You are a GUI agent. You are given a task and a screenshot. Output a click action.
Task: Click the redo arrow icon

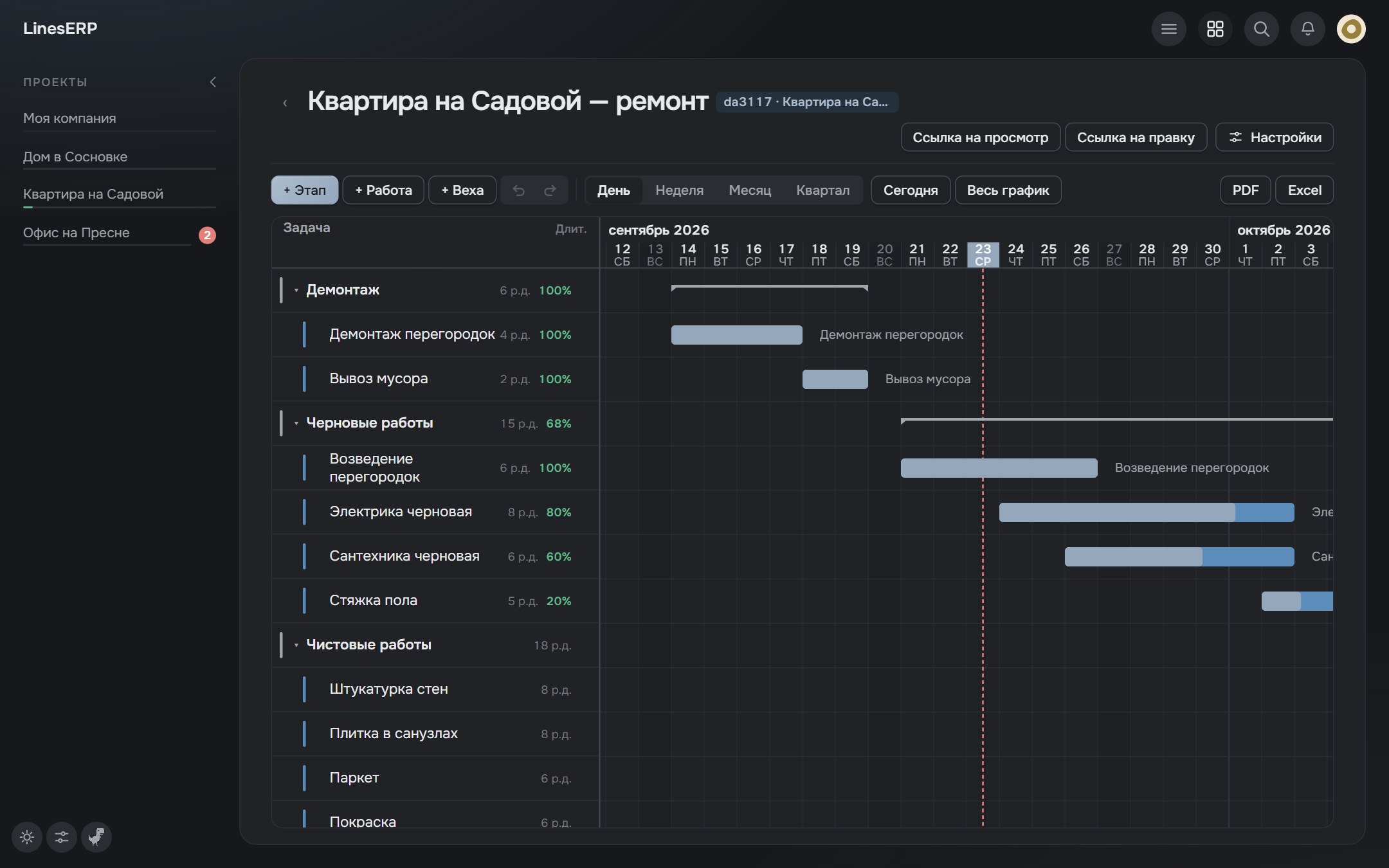point(550,190)
